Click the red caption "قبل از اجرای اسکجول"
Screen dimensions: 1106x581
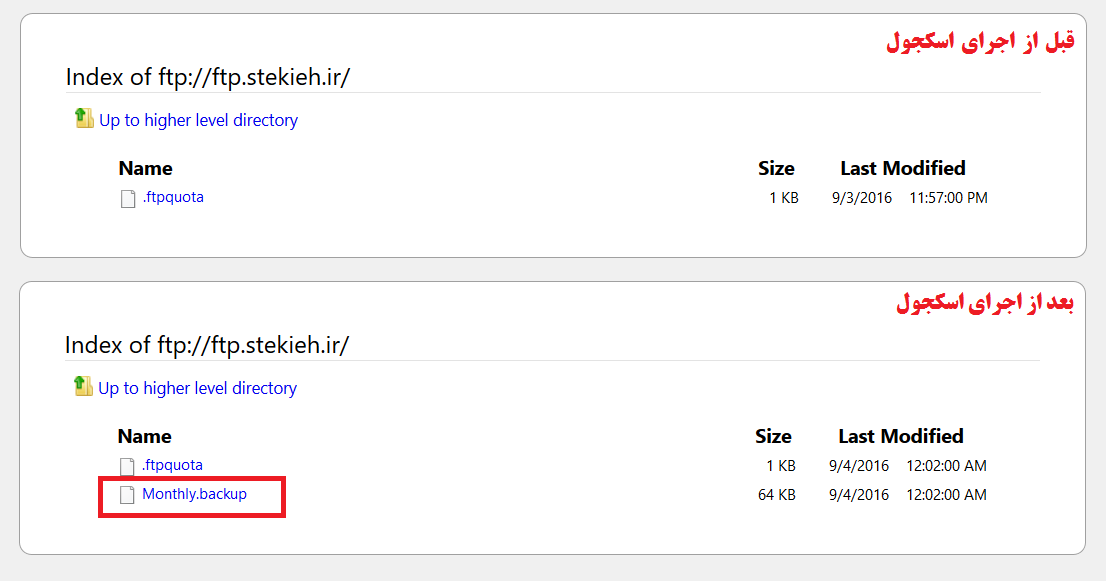[980, 41]
